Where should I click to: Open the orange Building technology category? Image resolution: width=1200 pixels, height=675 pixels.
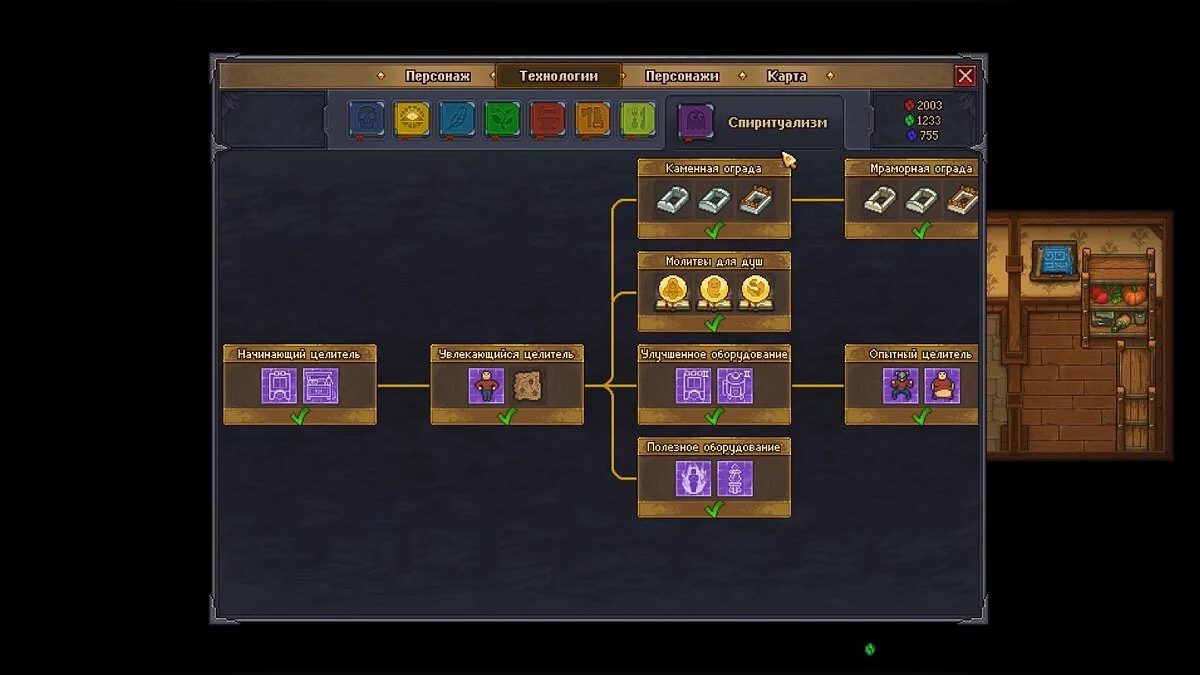(x=592, y=119)
